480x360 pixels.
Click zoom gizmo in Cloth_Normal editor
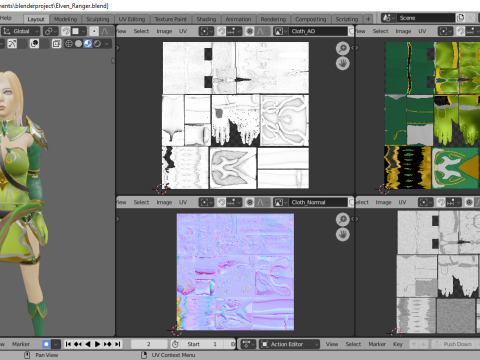point(343,219)
